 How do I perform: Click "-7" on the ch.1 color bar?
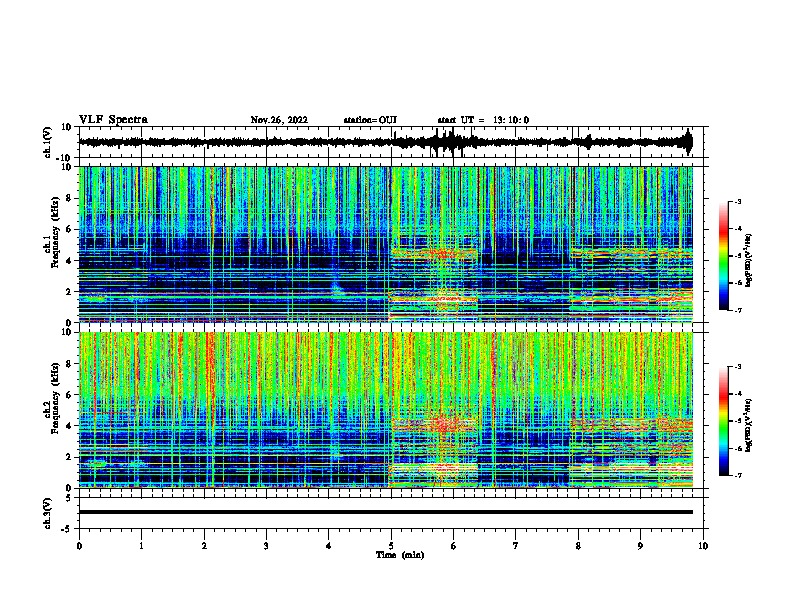[737, 310]
